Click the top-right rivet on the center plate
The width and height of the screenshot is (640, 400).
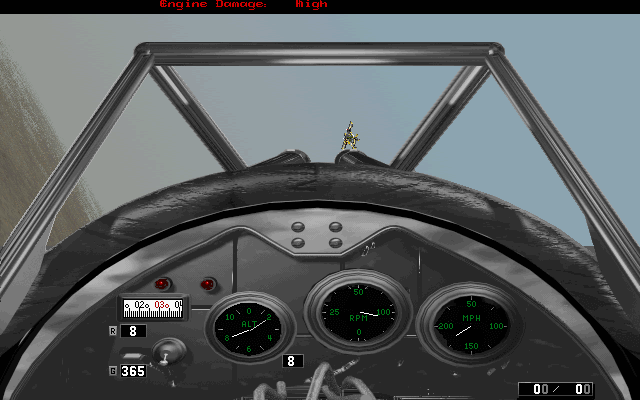pyautogui.click(x=336, y=227)
